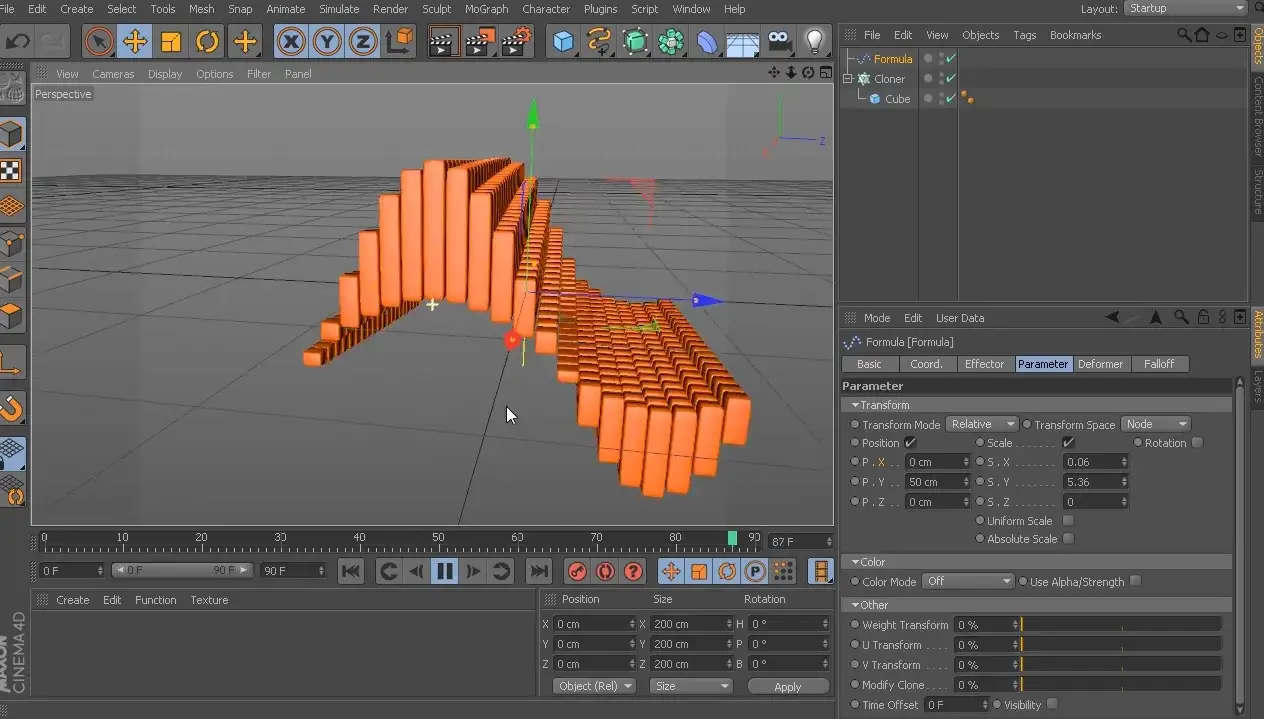Switch to the Falloff tab
1264x719 pixels.
tap(1159, 364)
